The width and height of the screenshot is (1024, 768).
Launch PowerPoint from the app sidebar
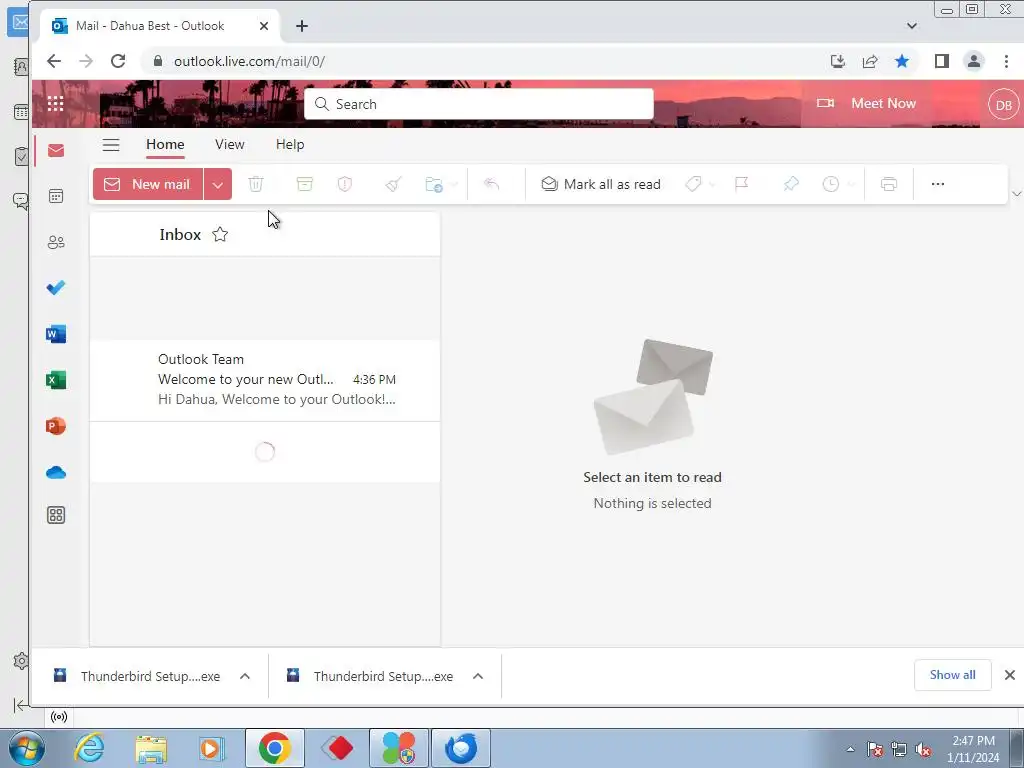(56, 426)
